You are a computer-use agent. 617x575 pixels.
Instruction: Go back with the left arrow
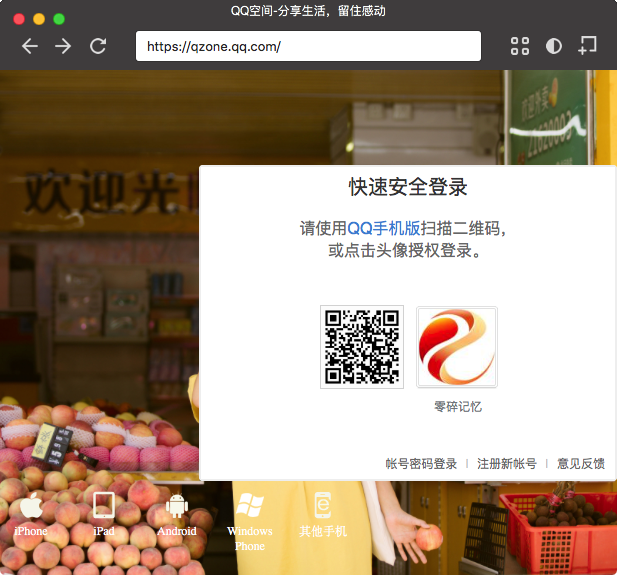click(x=30, y=46)
